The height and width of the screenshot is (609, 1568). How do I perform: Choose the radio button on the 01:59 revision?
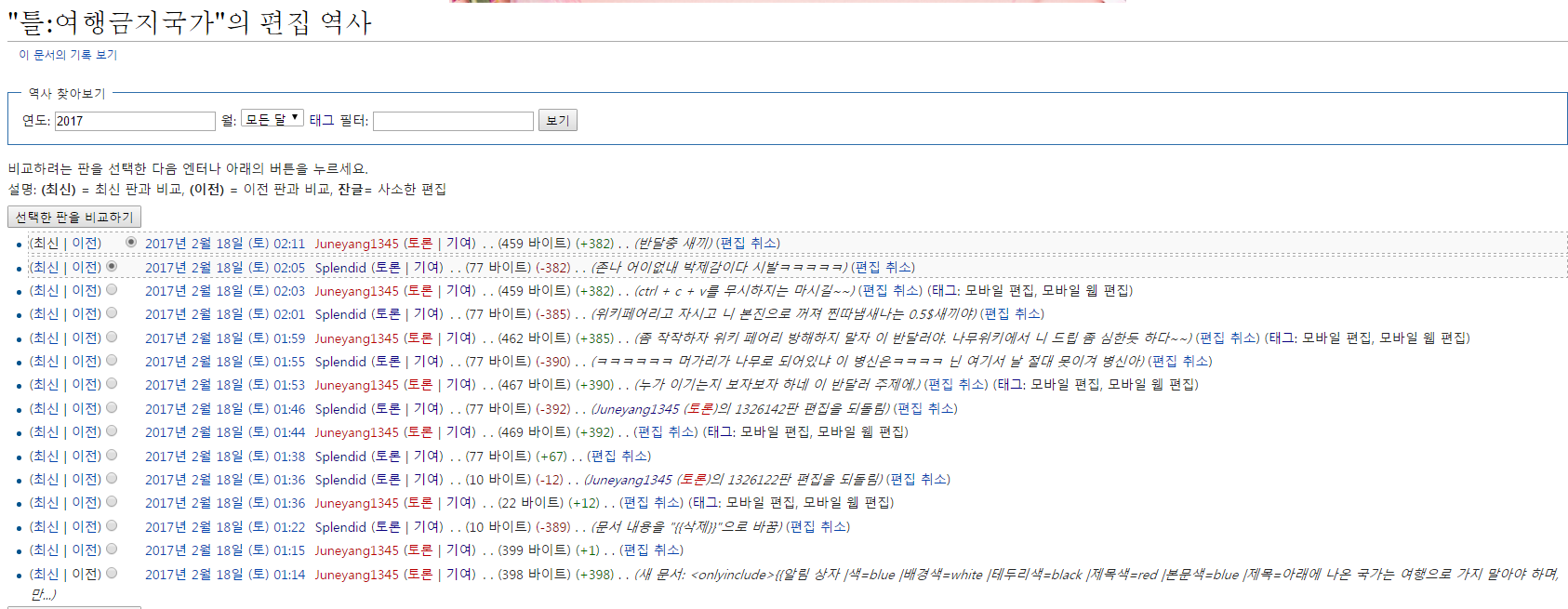[x=112, y=338]
